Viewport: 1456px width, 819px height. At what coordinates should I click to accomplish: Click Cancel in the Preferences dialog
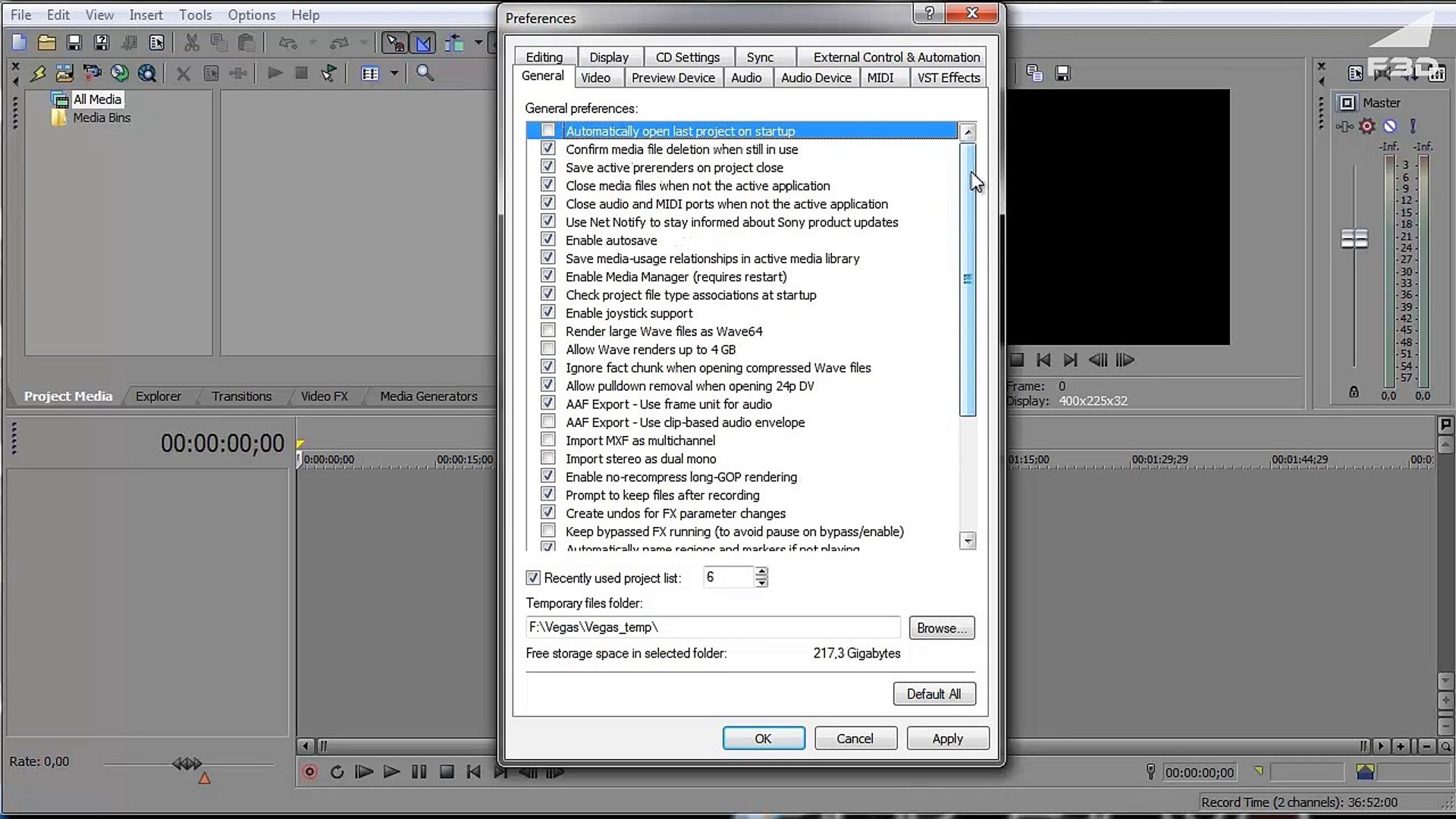855,739
